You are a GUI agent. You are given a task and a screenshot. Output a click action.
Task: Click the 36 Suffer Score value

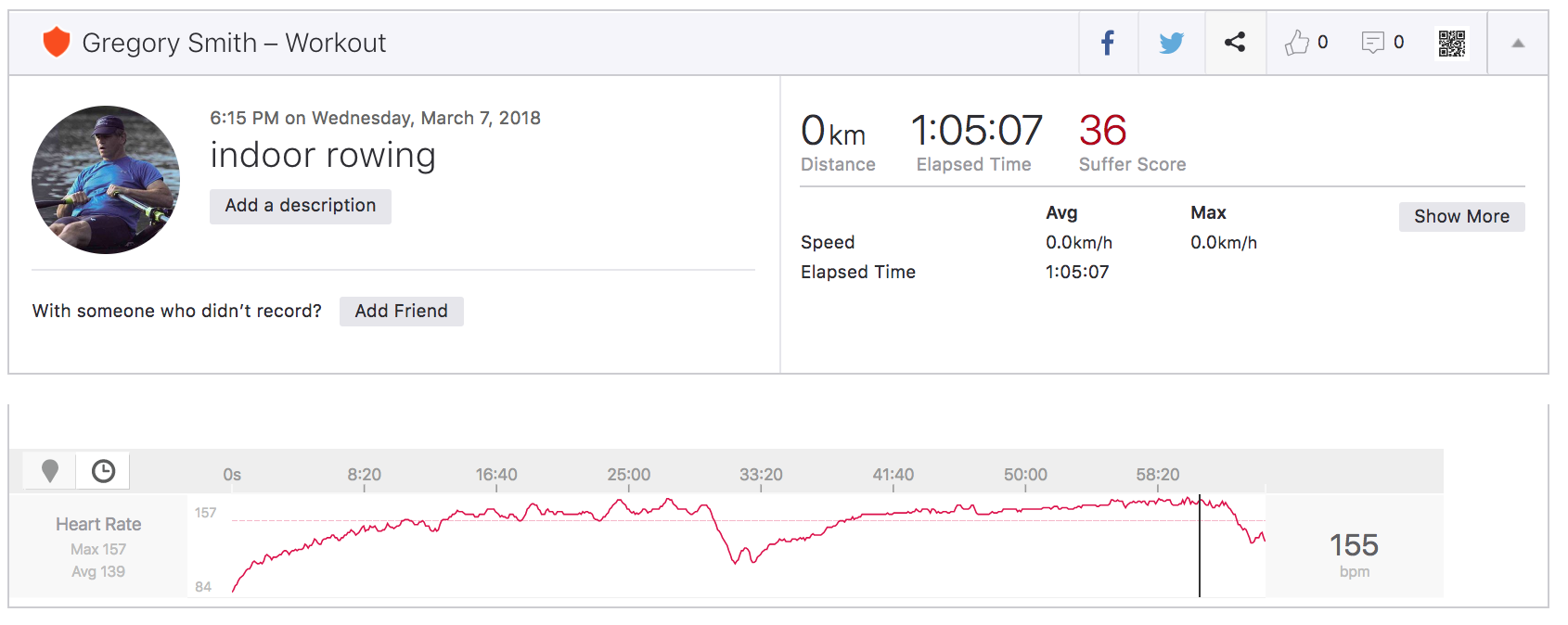point(1102,131)
